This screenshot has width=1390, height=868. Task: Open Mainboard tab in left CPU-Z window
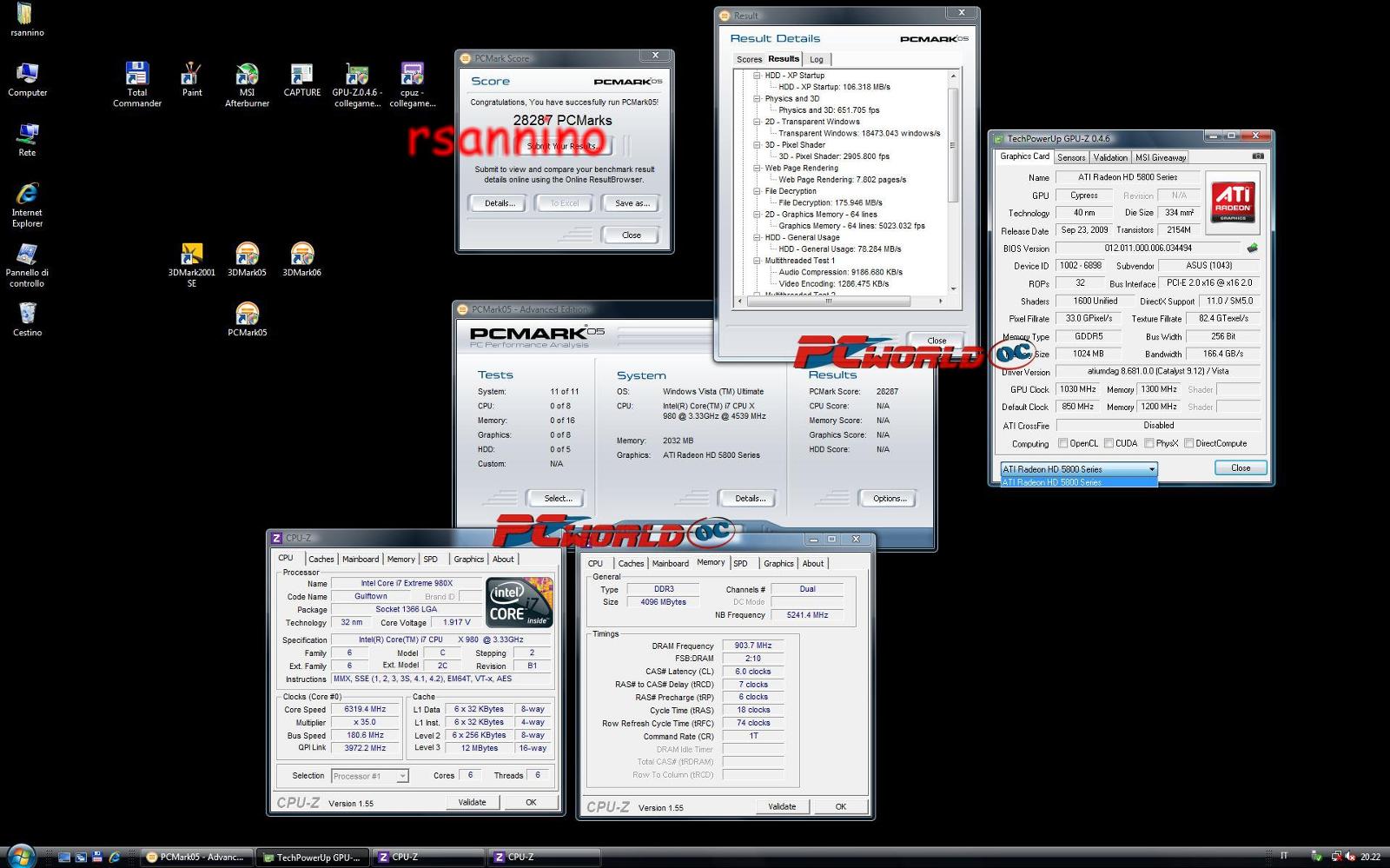click(x=361, y=559)
